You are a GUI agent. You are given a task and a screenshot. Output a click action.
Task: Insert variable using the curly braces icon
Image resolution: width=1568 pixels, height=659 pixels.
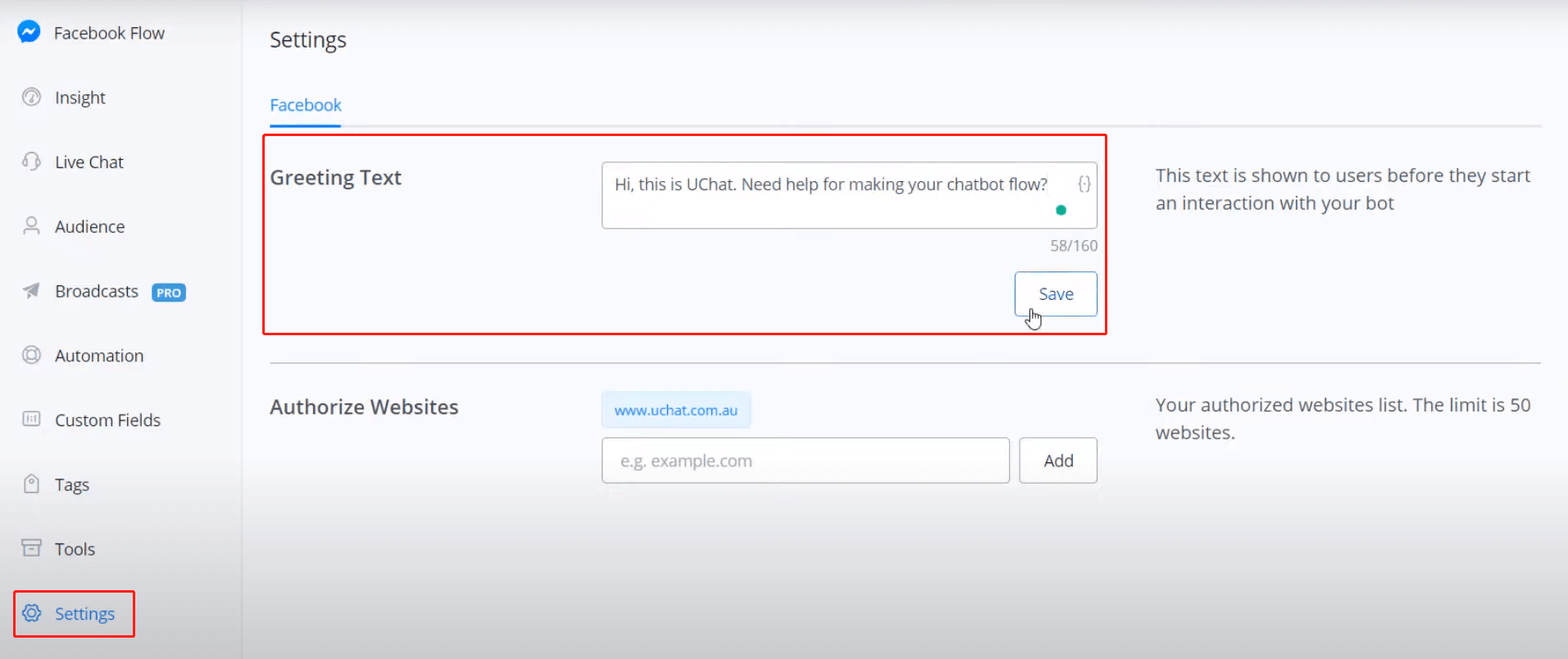pyautogui.click(x=1084, y=184)
